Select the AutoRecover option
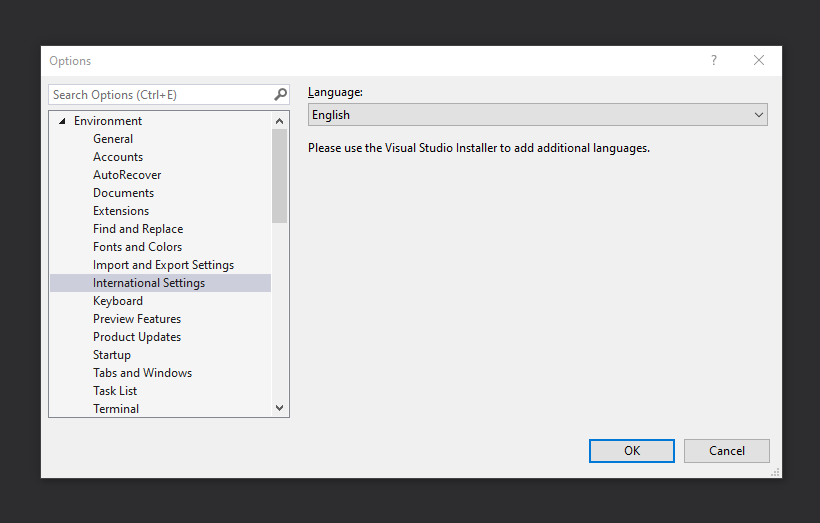Screen dimensions: 820x523 [x=127, y=175]
